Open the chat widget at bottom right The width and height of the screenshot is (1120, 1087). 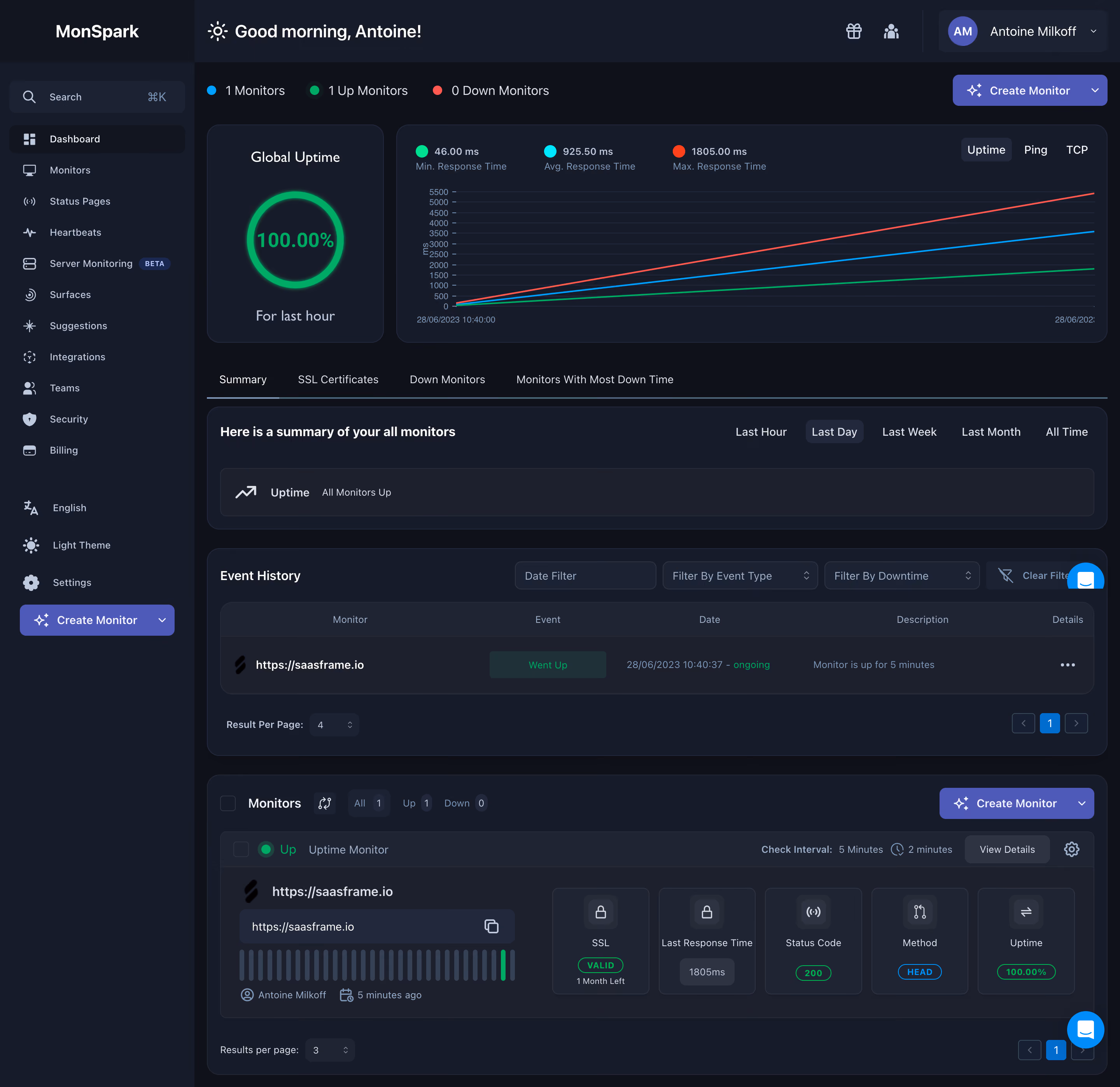1085,1029
